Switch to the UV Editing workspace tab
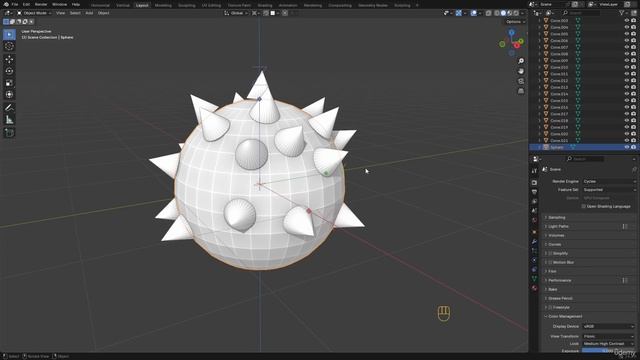The height and width of the screenshot is (360, 640). click(211, 5)
